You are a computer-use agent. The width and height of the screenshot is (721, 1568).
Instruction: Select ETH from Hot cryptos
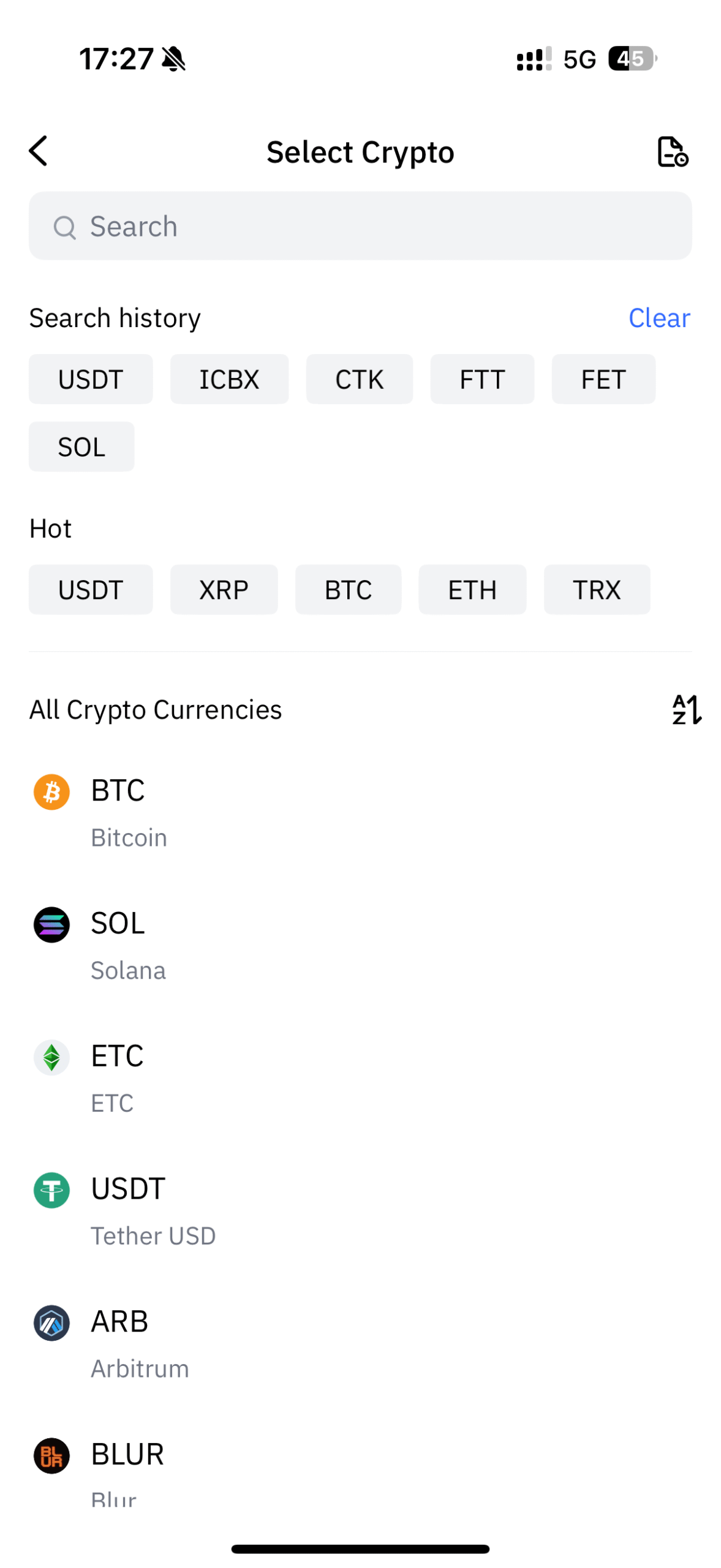pyautogui.click(x=472, y=589)
